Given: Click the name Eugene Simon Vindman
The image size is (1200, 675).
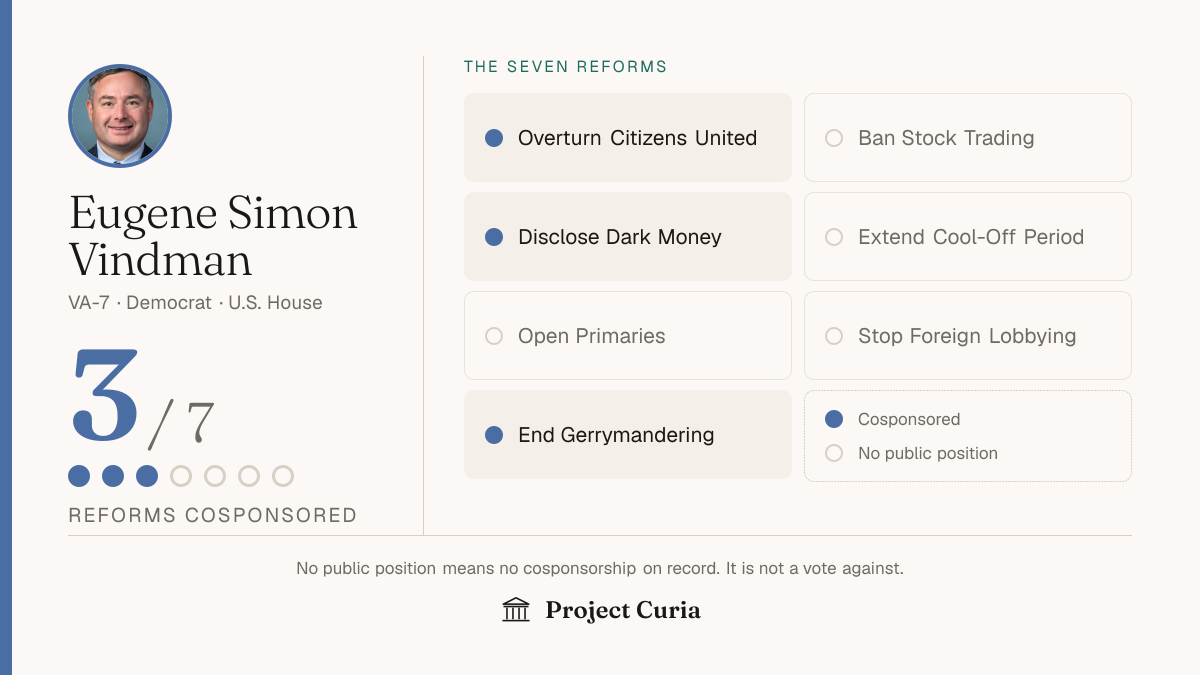Looking at the screenshot, I should (x=213, y=236).
